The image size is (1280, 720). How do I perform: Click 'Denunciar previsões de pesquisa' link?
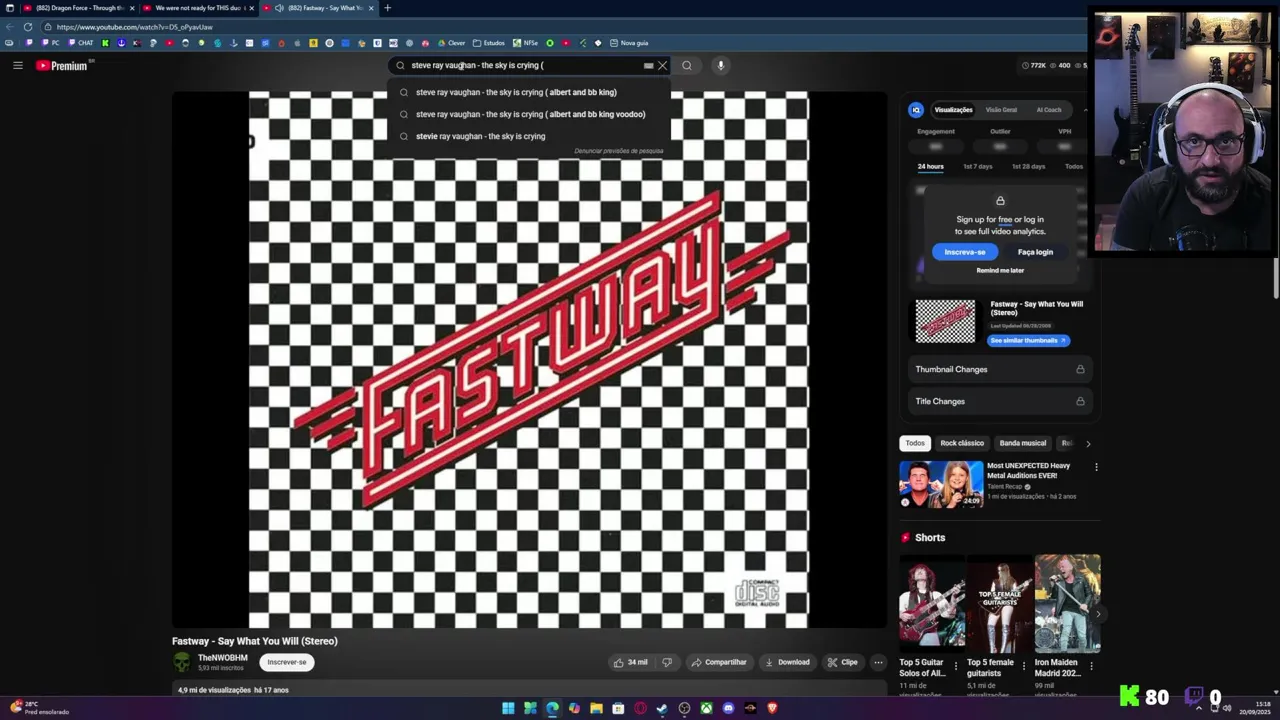(x=618, y=151)
